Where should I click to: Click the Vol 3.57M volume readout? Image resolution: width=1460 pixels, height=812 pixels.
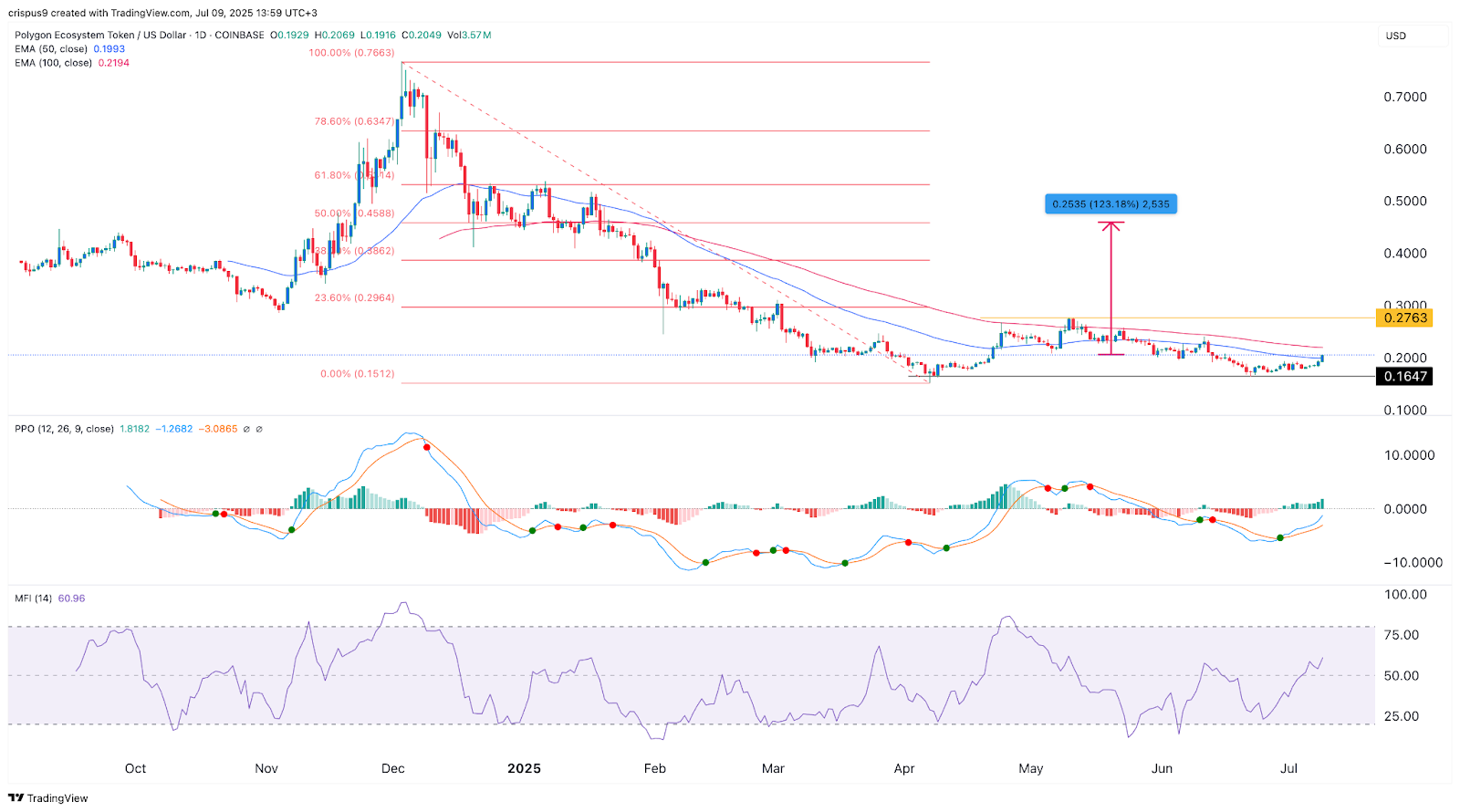(469, 36)
